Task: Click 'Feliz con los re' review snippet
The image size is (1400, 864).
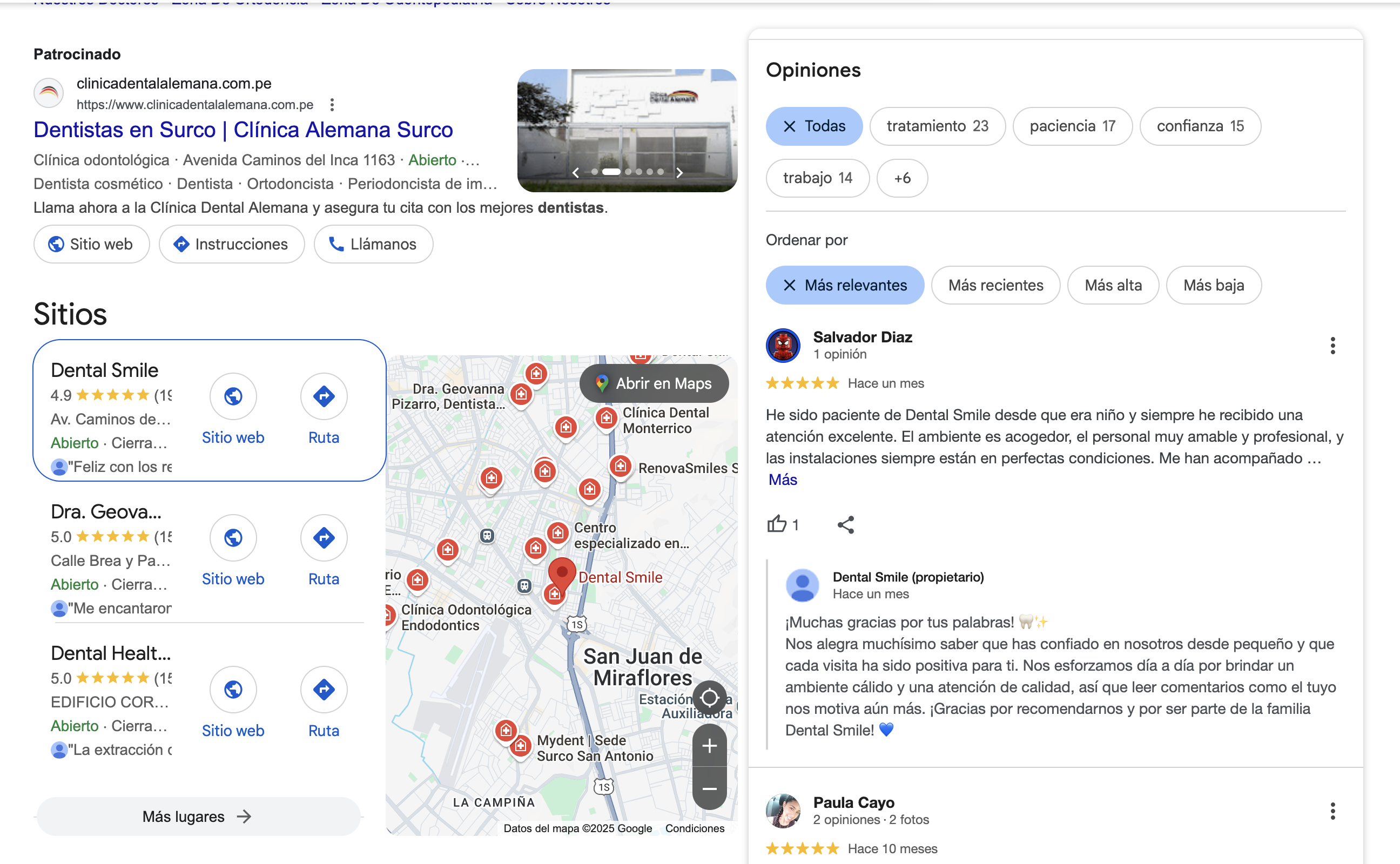Action: click(x=120, y=467)
